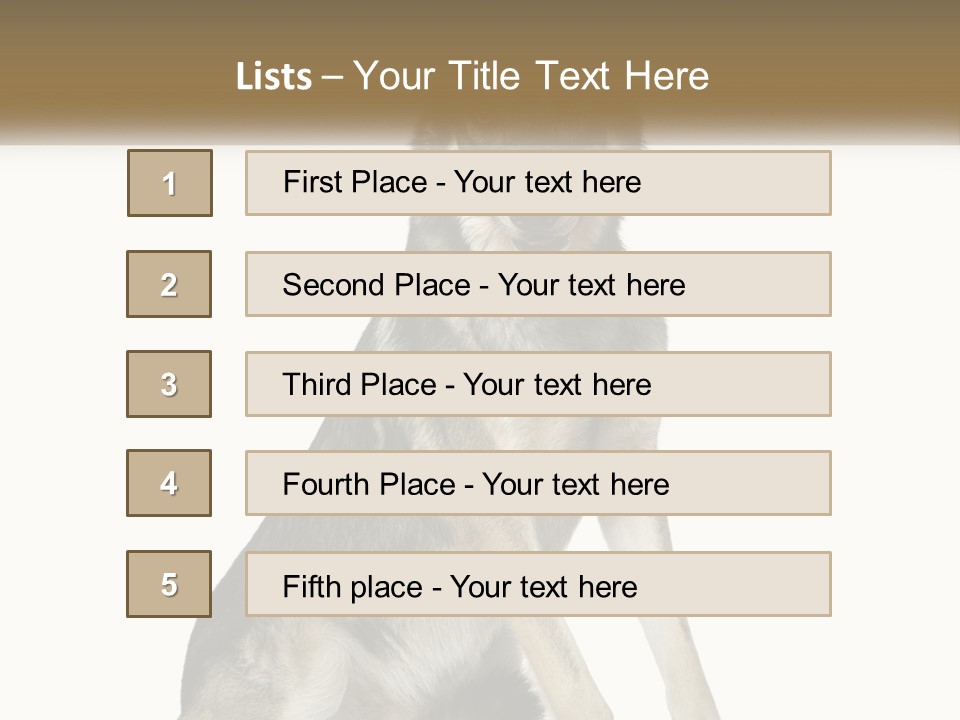Click the number 3 square

pos(169,384)
